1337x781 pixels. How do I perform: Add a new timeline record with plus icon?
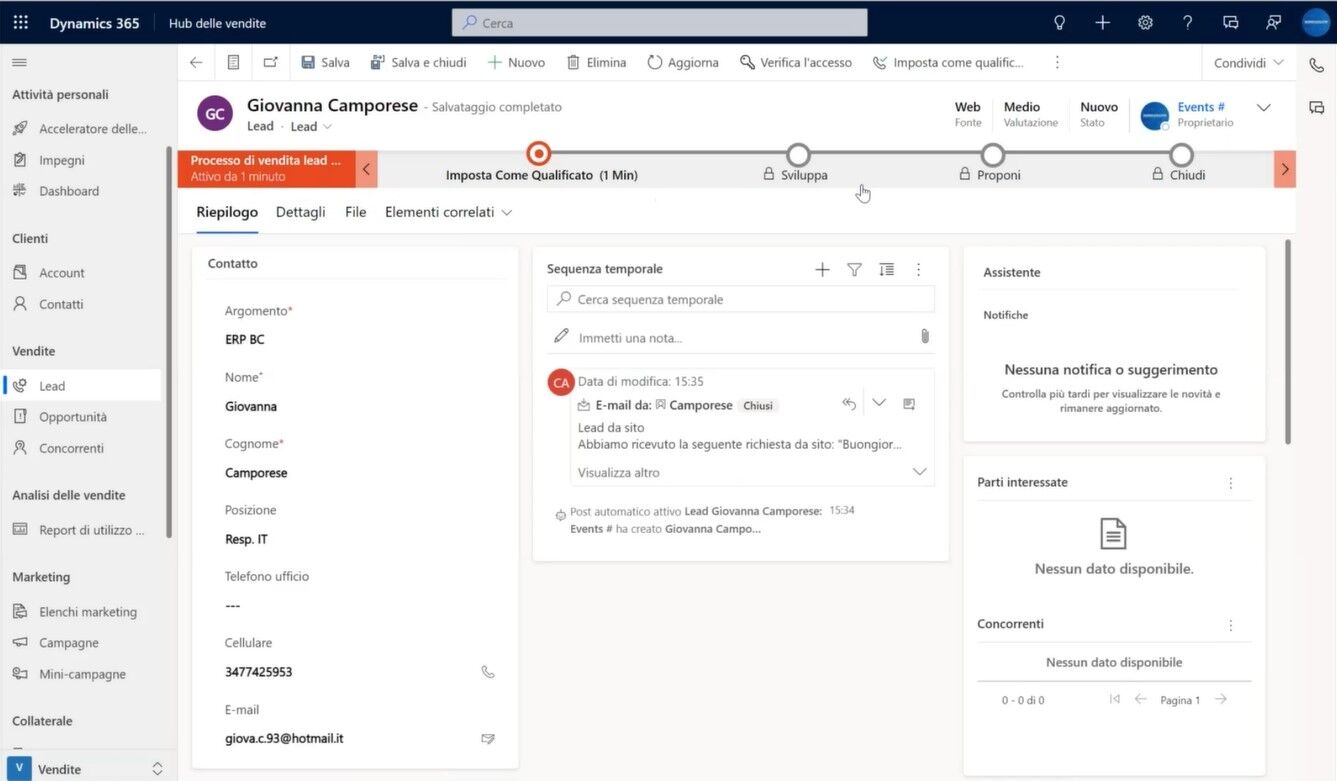pos(822,269)
